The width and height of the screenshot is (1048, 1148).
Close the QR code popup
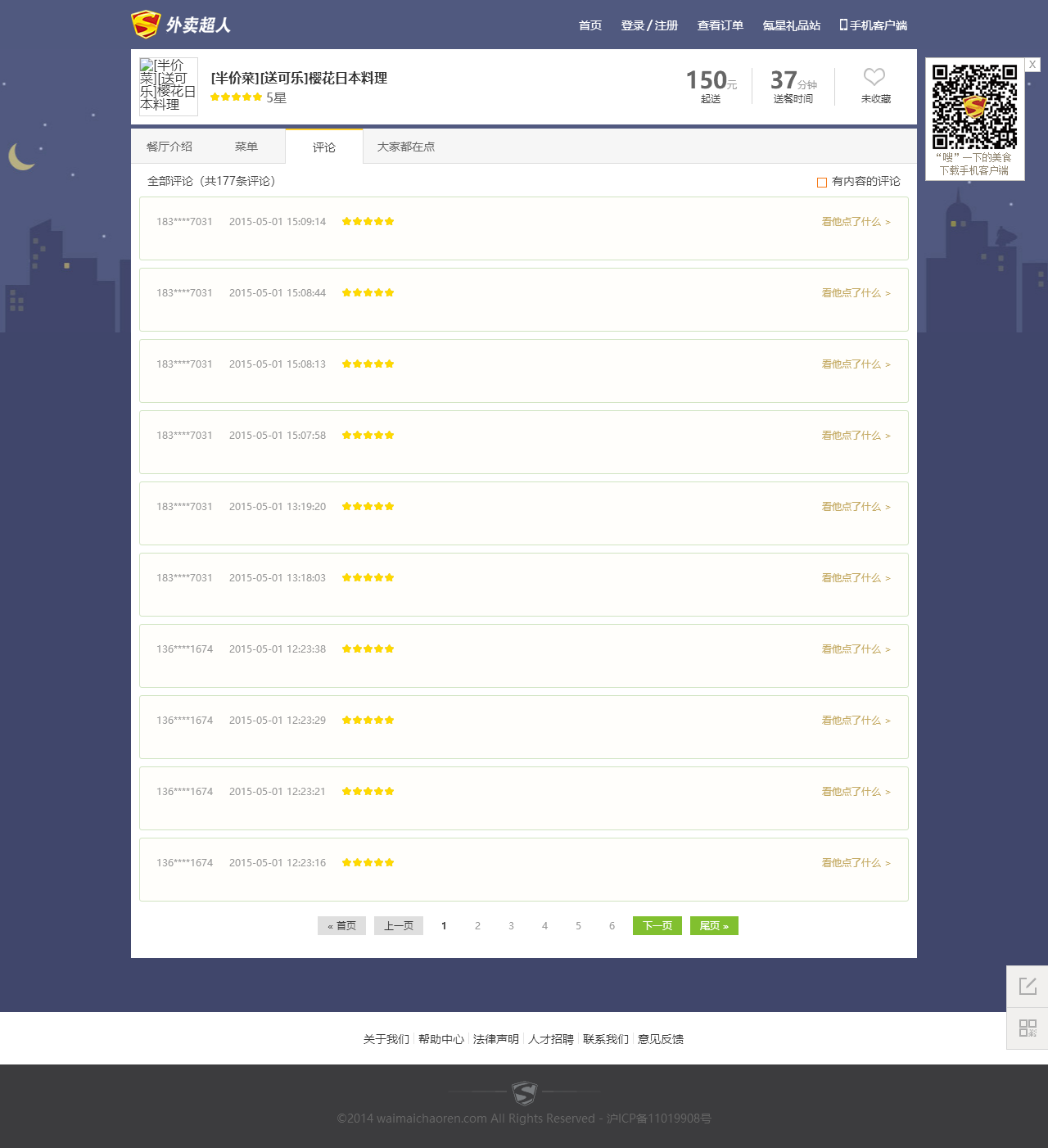(x=1032, y=65)
